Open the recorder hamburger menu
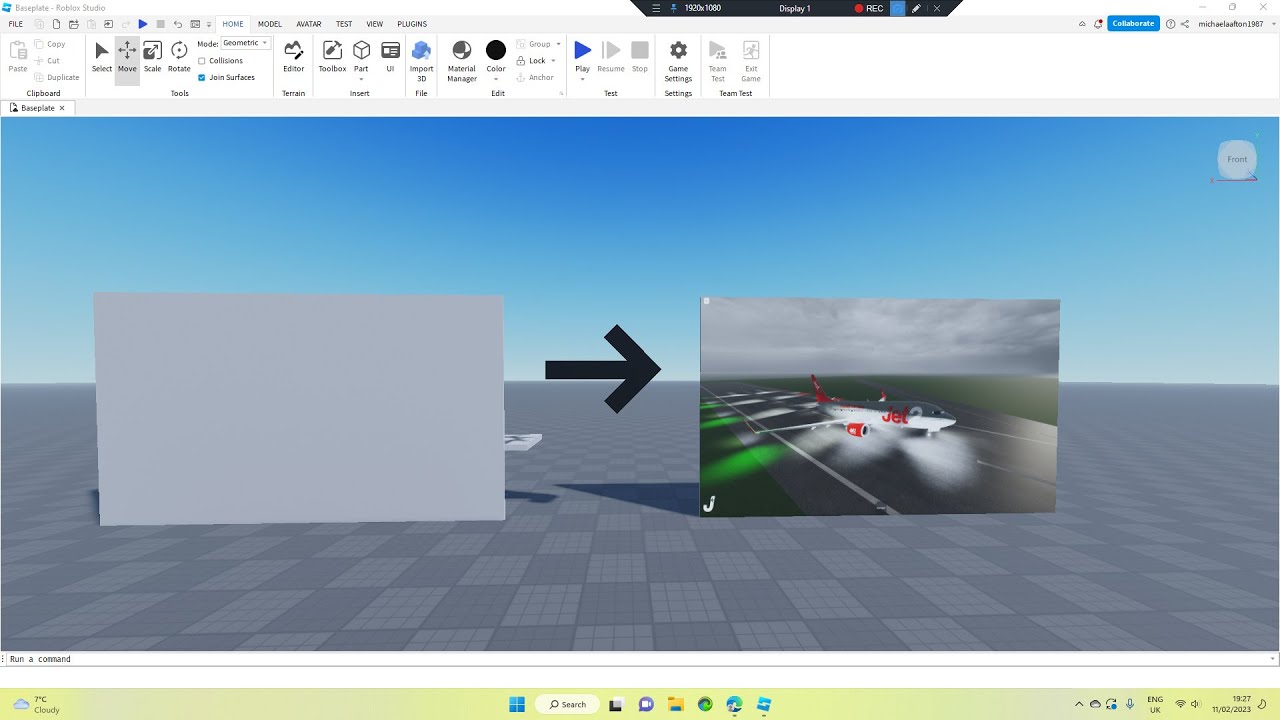Viewport: 1280px width, 720px height. pos(656,8)
